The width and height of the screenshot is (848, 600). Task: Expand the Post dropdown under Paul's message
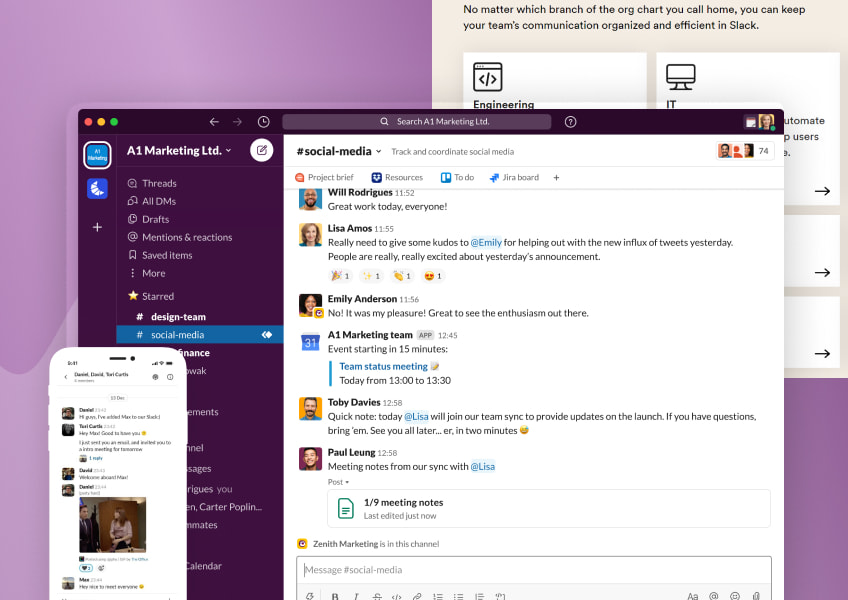click(x=339, y=482)
